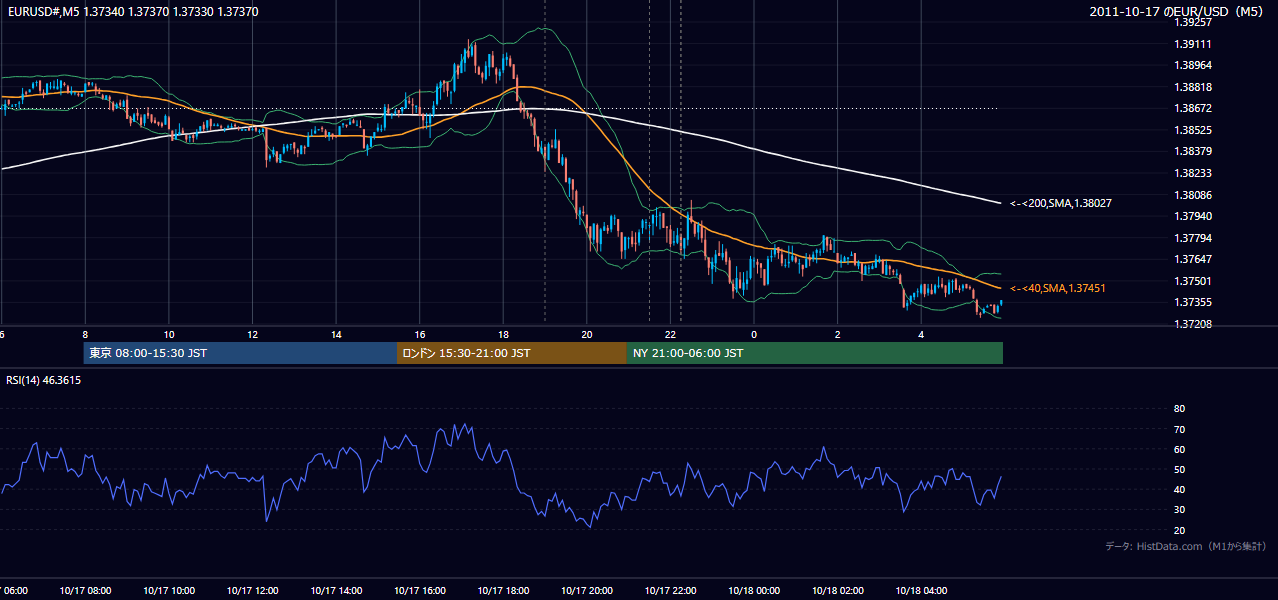Click the 10/17 12:00 time label
Viewport: 1278px width, 600px height.
pos(252,591)
